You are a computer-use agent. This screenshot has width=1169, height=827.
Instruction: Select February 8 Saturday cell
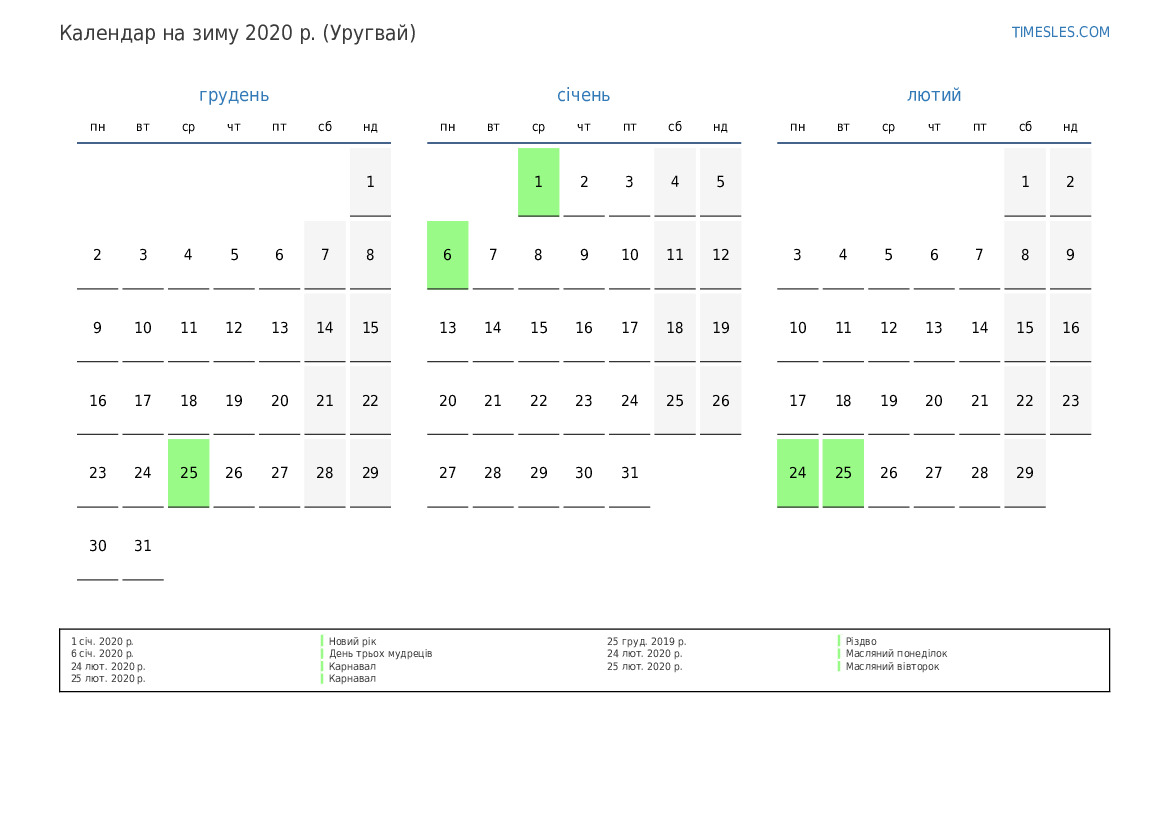click(x=1025, y=255)
